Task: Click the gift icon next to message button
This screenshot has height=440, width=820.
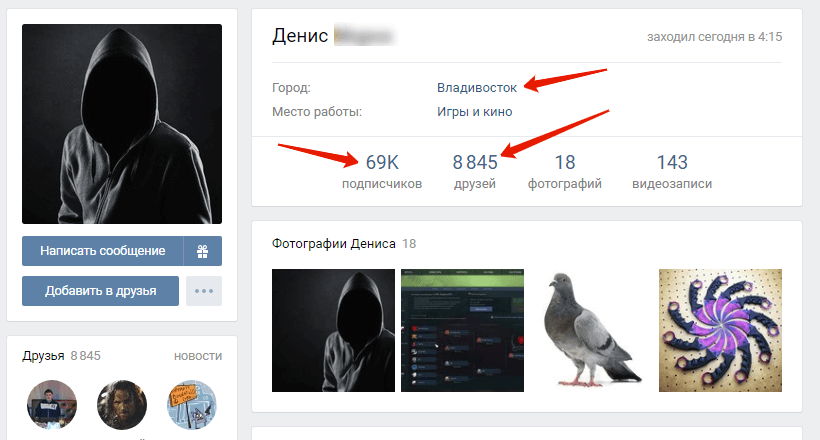Action: coord(202,251)
